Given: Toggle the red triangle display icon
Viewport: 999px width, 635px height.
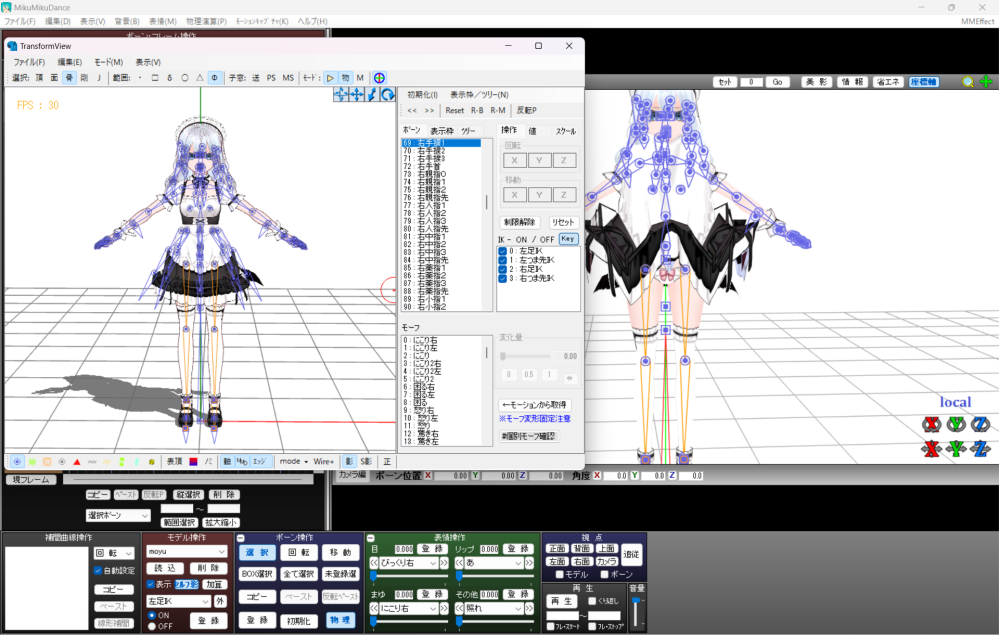Looking at the screenshot, I should point(76,462).
